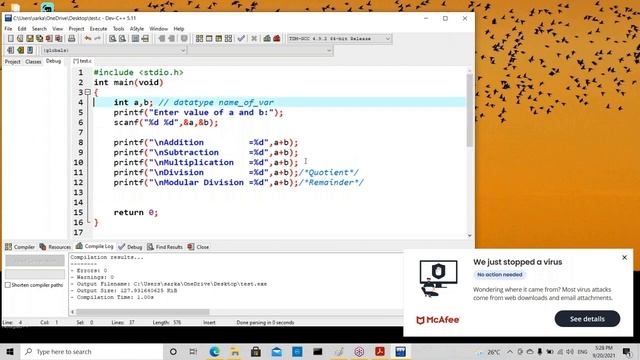Dismiss the McAfee notification with X
Viewport: 640px width, 360px height.
pos(624,258)
